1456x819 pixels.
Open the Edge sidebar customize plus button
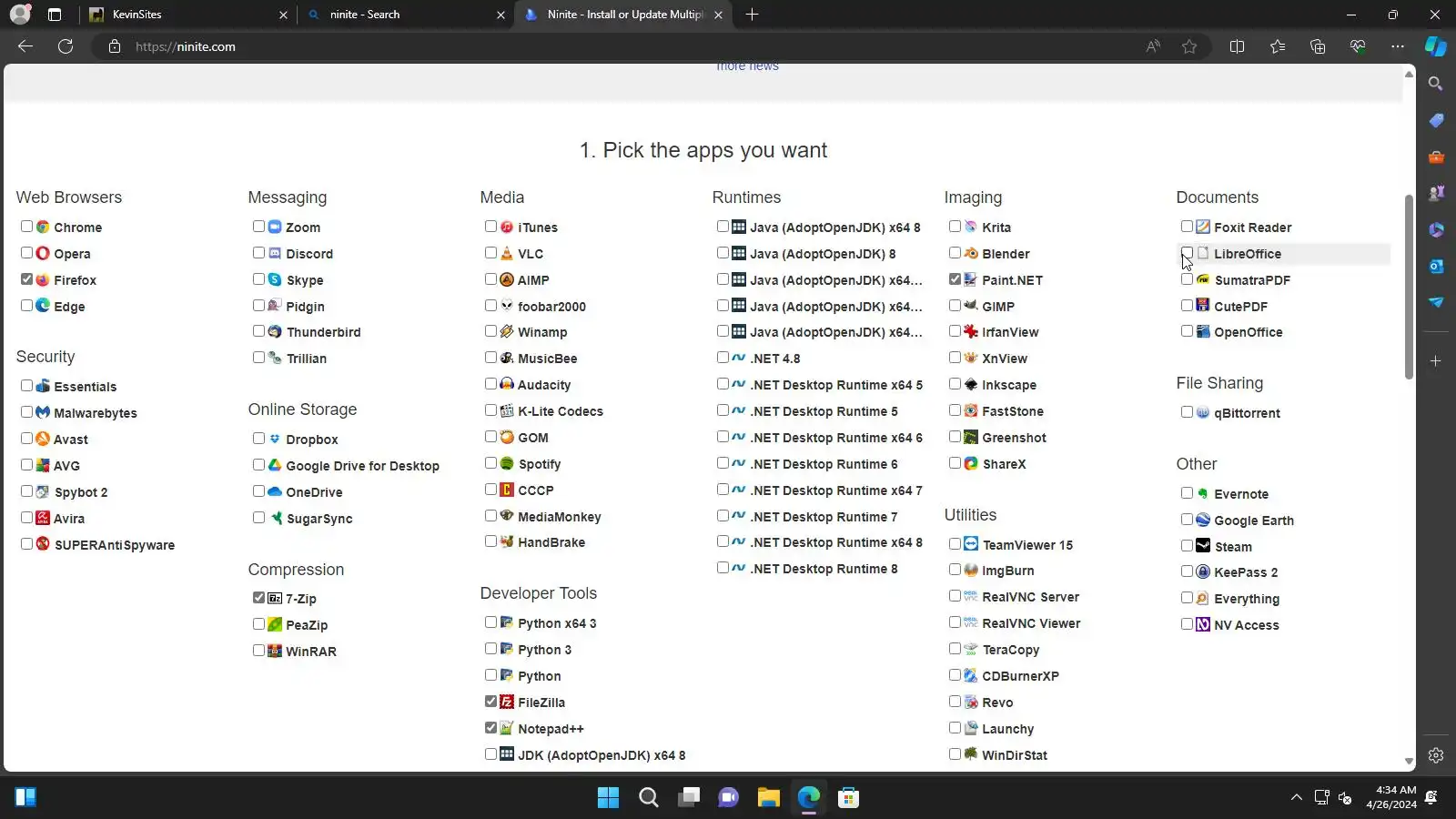tap(1436, 361)
